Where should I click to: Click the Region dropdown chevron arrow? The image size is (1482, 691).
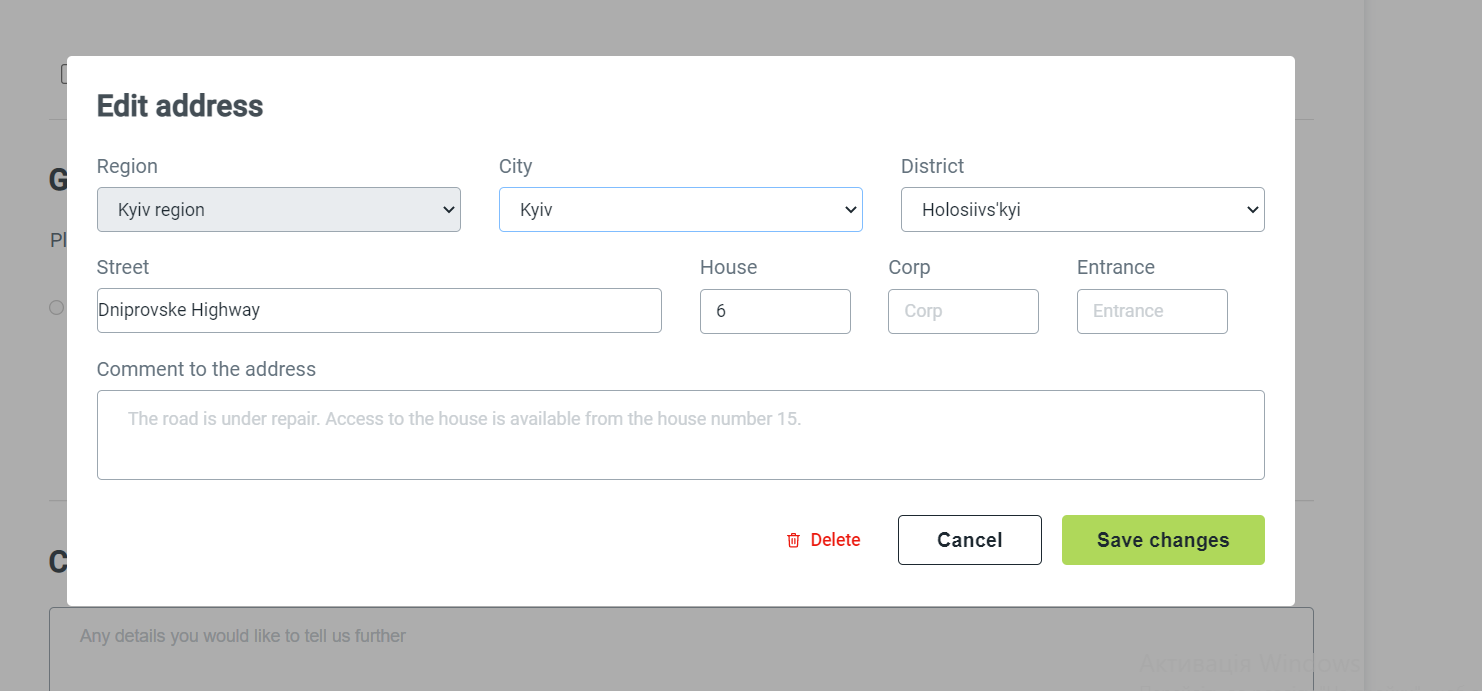tap(448, 209)
